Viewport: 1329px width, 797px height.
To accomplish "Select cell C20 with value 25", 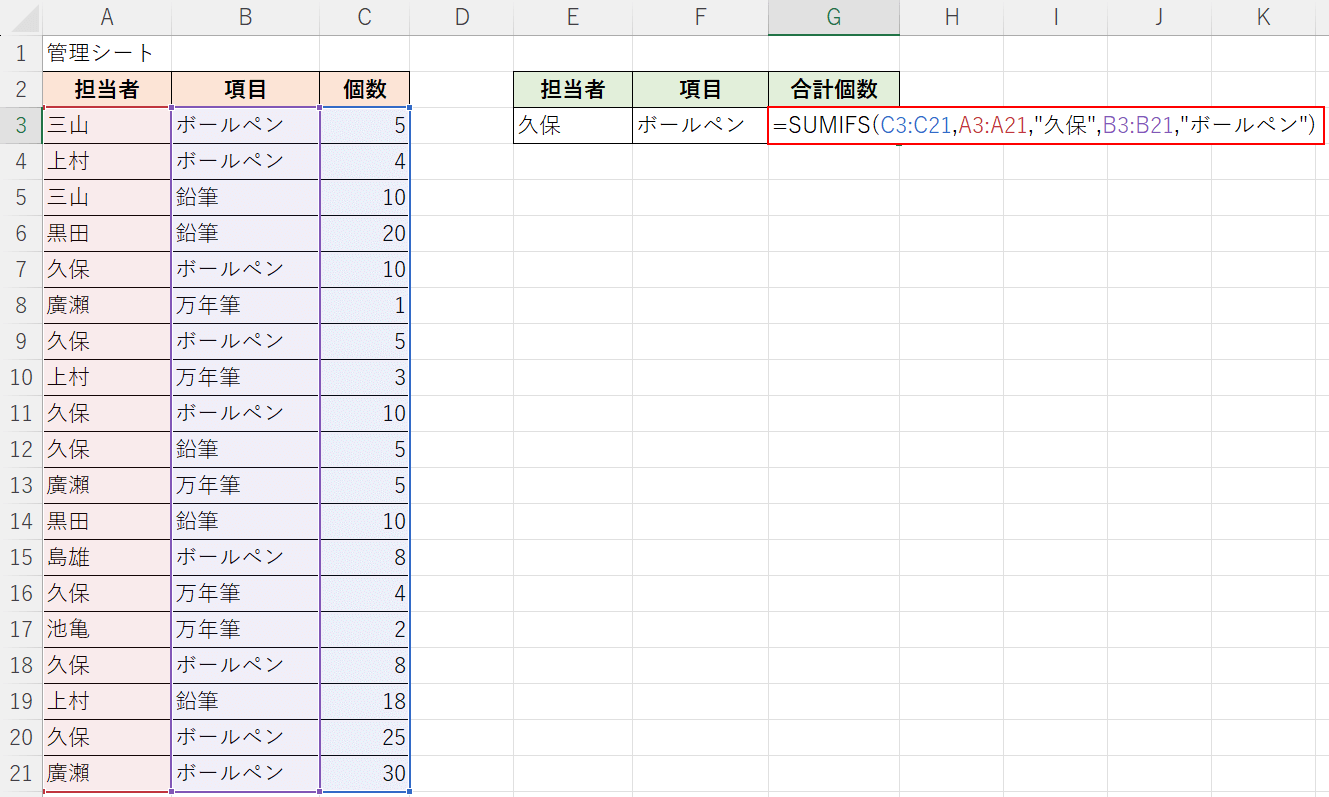I will 365,737.
